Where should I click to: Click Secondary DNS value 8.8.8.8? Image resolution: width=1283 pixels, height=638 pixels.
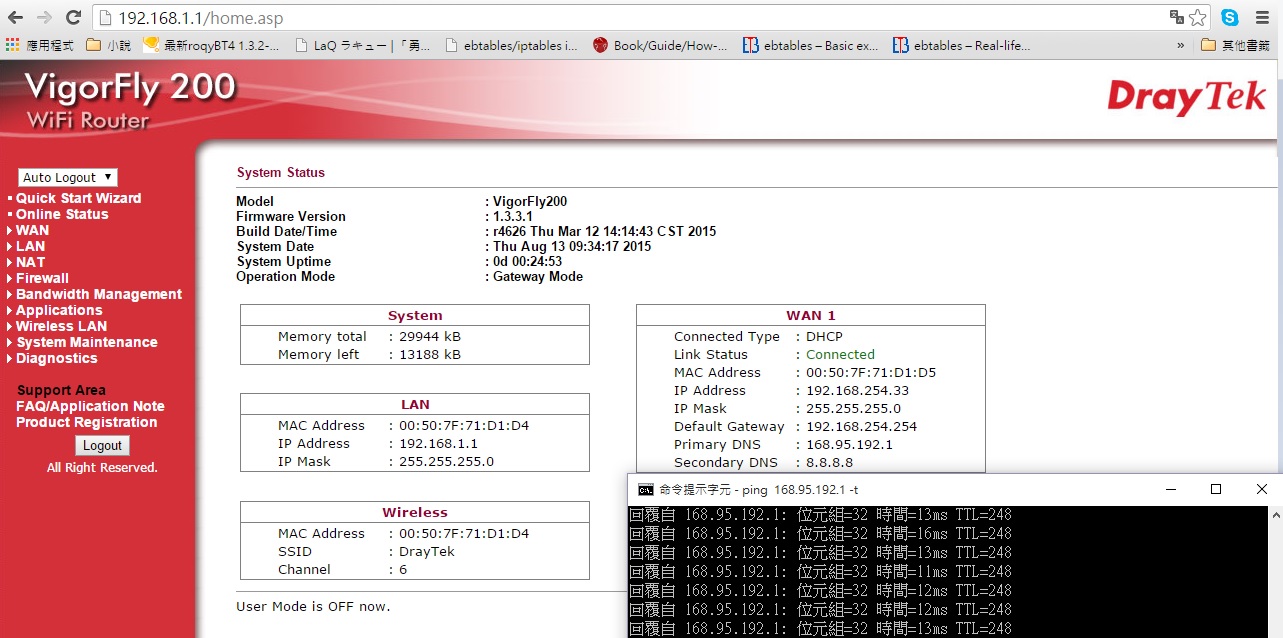tap(829, 462)
